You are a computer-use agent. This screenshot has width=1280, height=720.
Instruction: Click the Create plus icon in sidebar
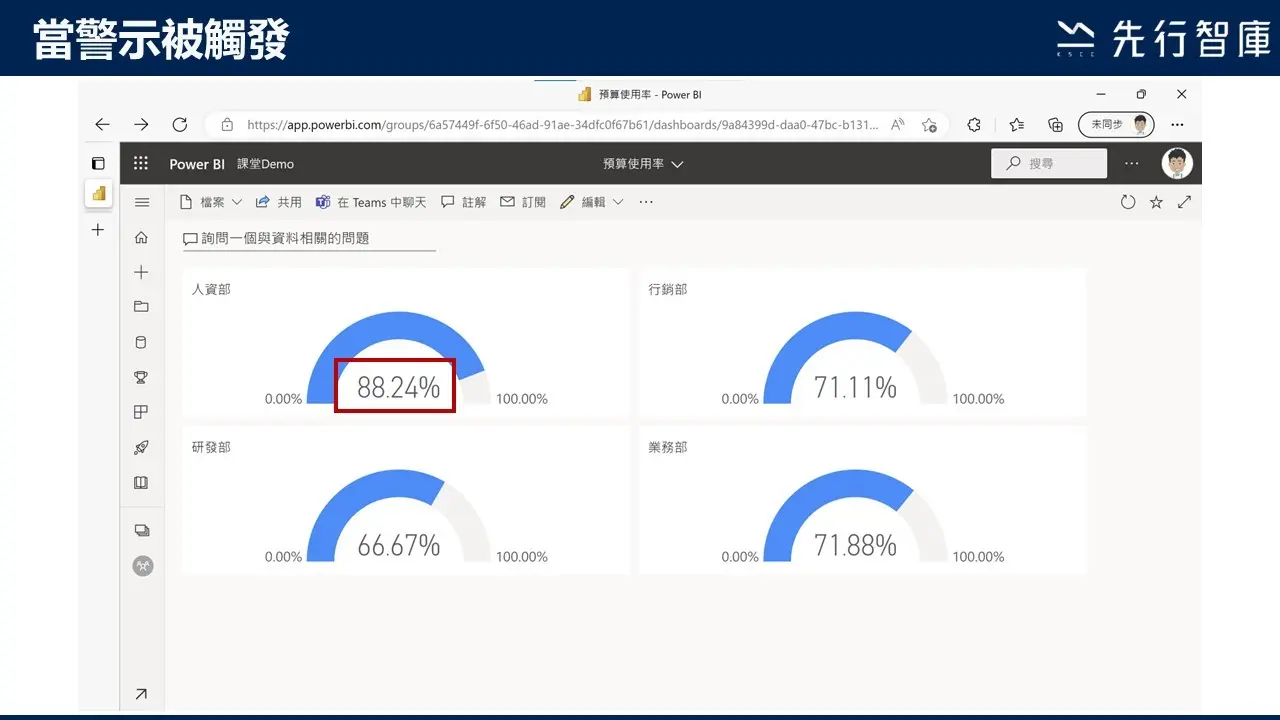tap(141, 272)
